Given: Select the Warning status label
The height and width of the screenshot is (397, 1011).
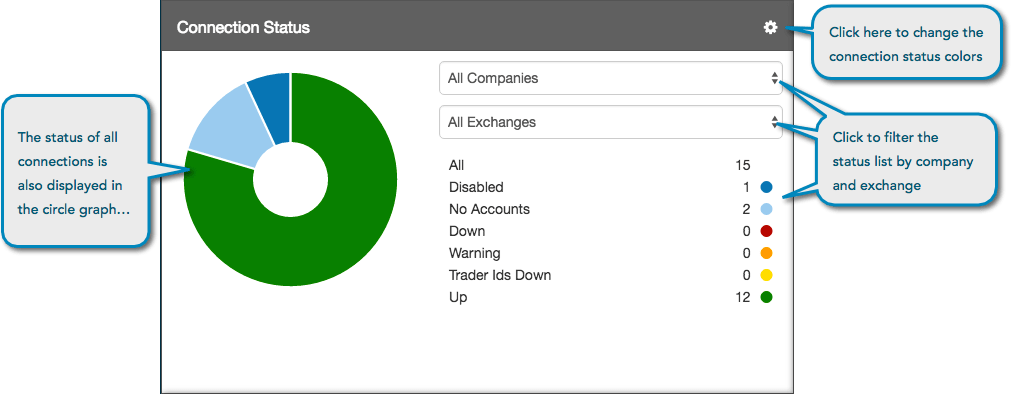Looking at the screenshot, I should click(x=474, y=253).
